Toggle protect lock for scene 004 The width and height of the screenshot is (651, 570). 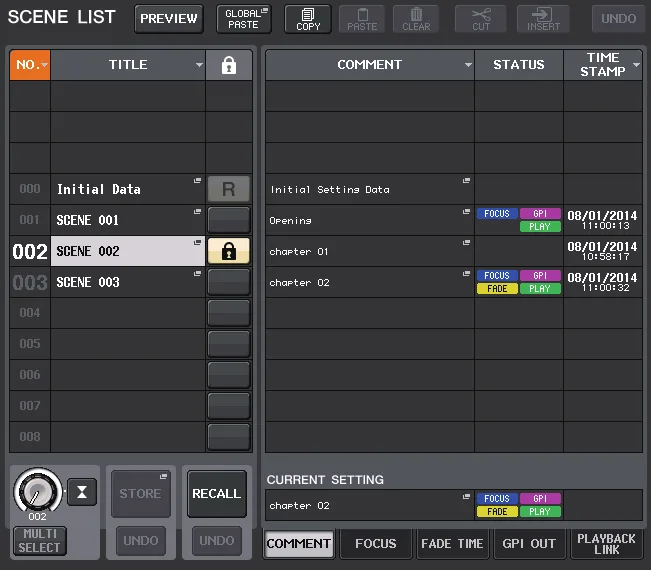(229, 313)
